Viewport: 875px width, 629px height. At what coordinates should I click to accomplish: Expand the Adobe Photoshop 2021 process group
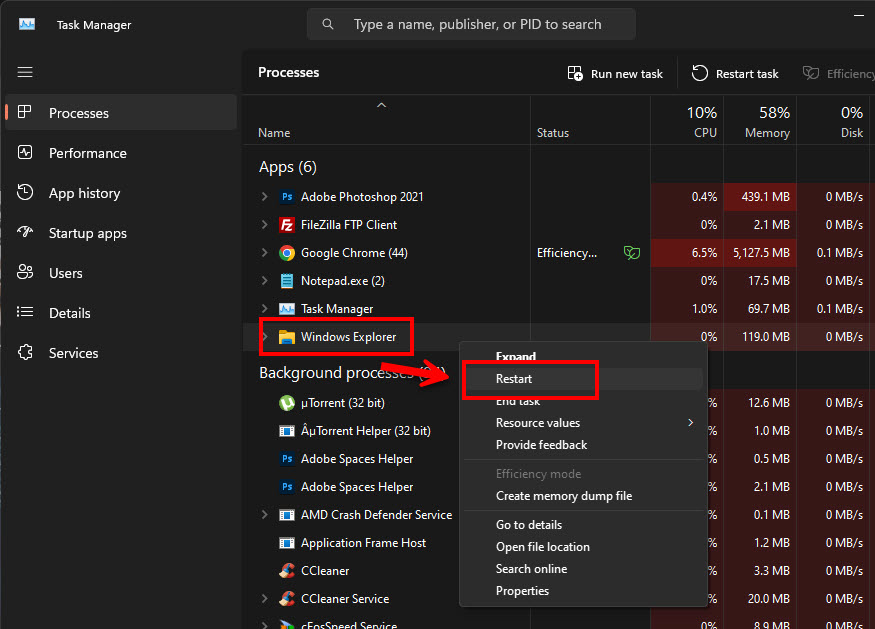(x=265, y=196)
